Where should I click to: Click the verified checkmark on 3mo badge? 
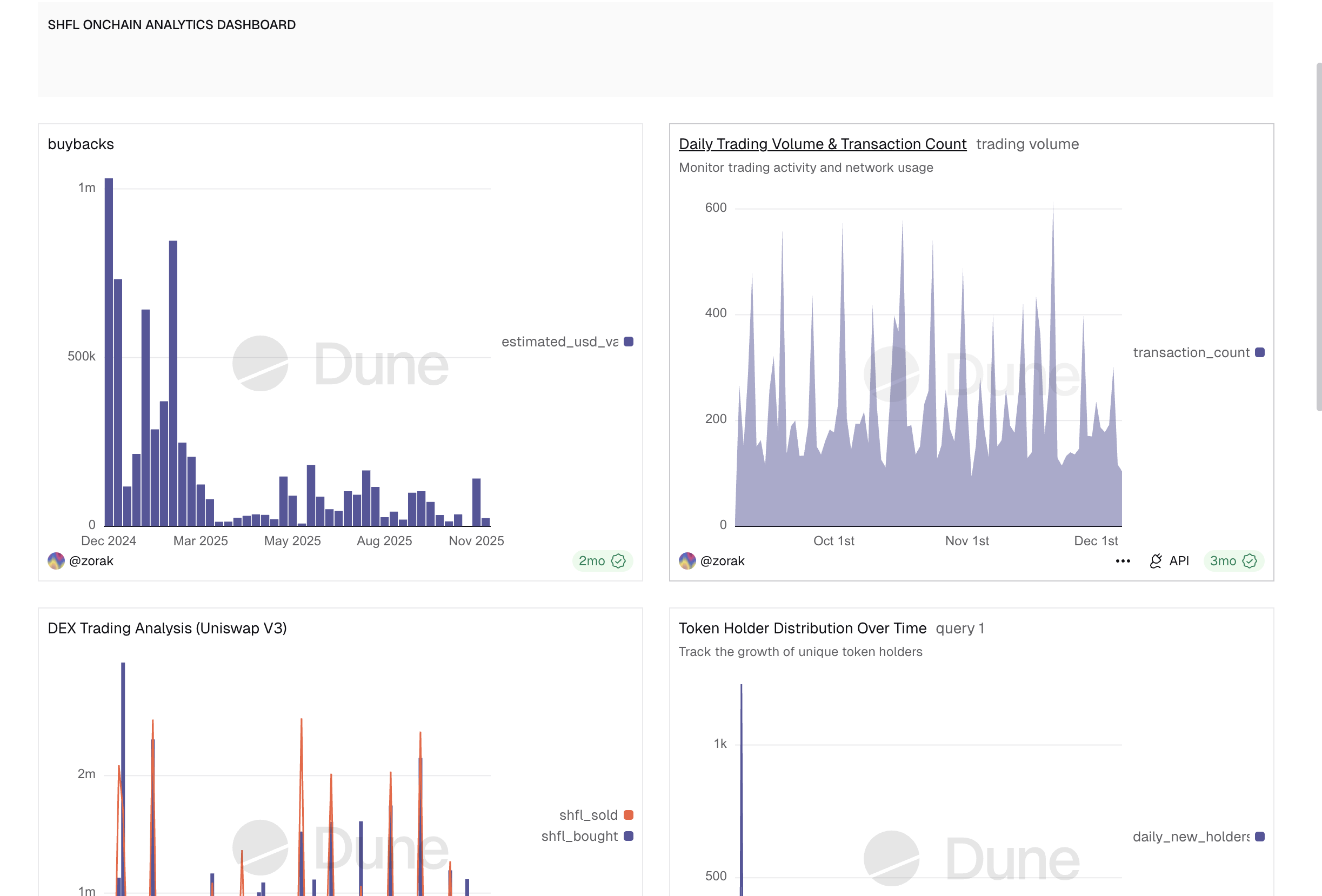pyautogui.click(x=1250, y=561)
